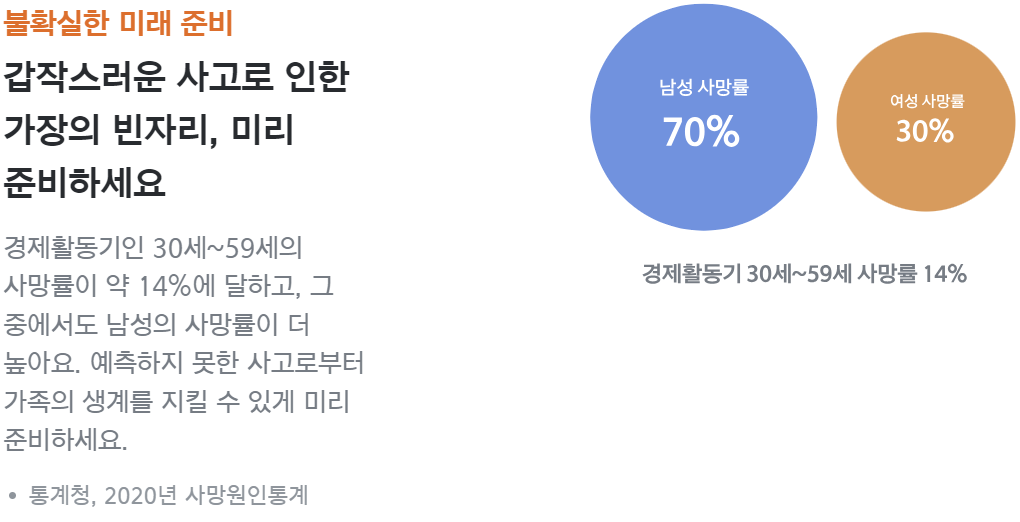Click the orange 불확실한 미래 준비 heading
This screenshot has width=1020, height=522.
point(118,23)
